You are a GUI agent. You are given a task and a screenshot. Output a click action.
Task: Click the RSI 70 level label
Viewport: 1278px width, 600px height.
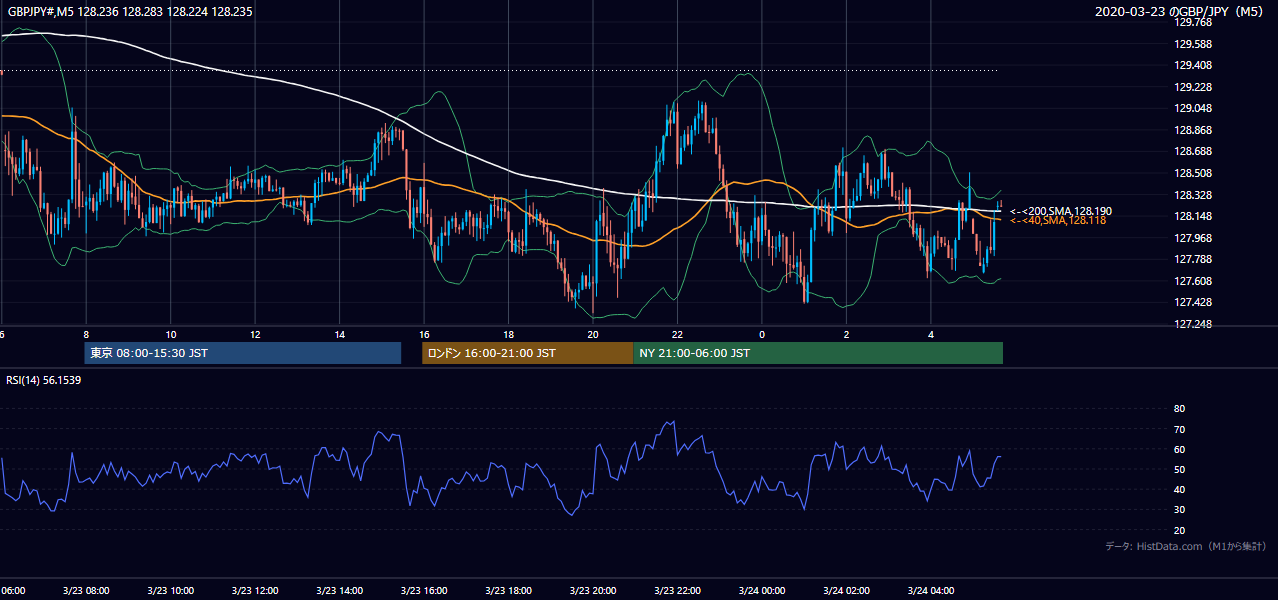(x=1179, y=429)
